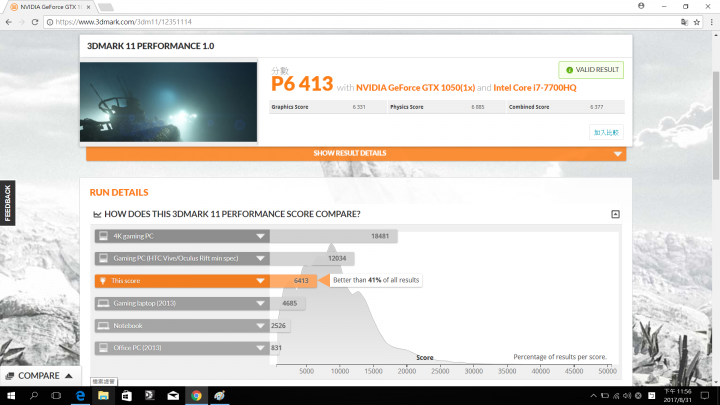Open the Chrome user profile icon
The width and height of the screenshot is (720, 405).
pos(641,6)
